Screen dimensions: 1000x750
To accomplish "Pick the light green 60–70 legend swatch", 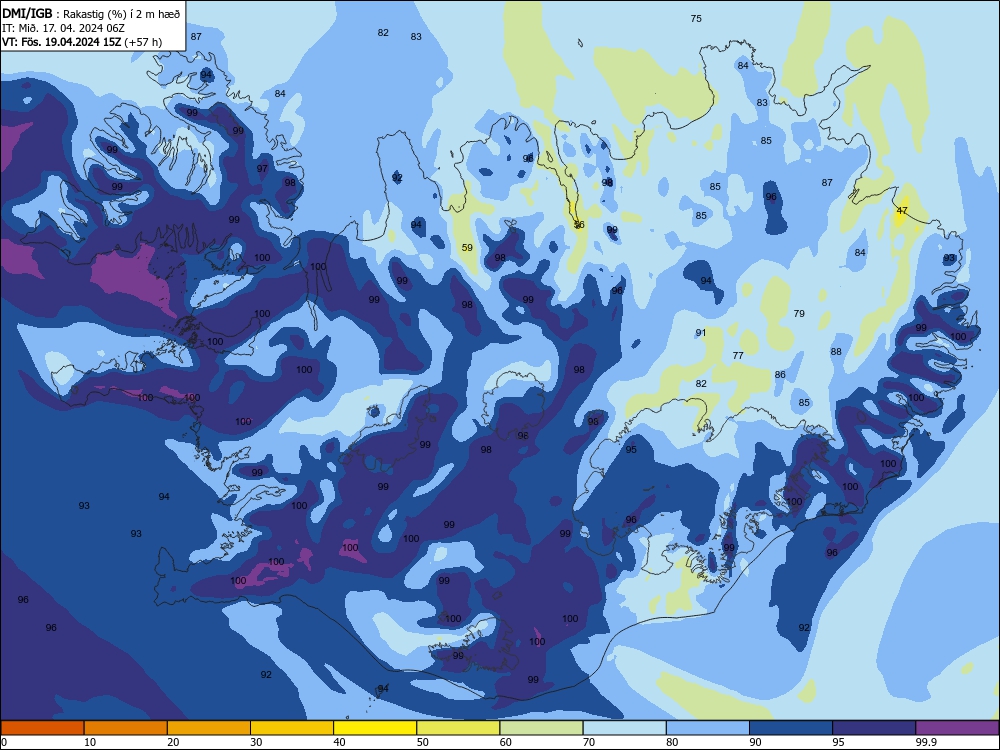I will point(541,728).
